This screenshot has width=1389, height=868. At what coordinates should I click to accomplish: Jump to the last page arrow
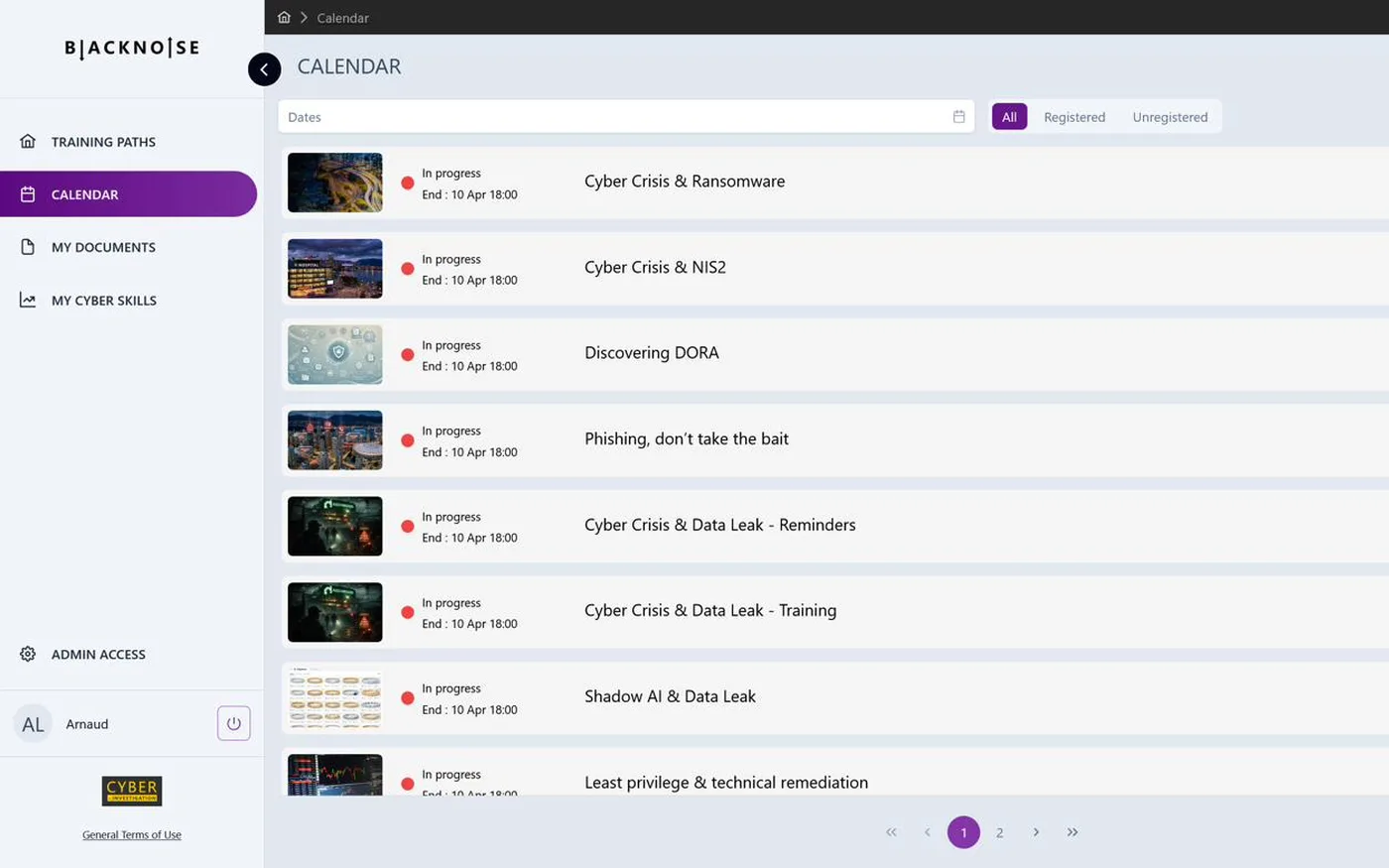click(x=1073, y=832)
